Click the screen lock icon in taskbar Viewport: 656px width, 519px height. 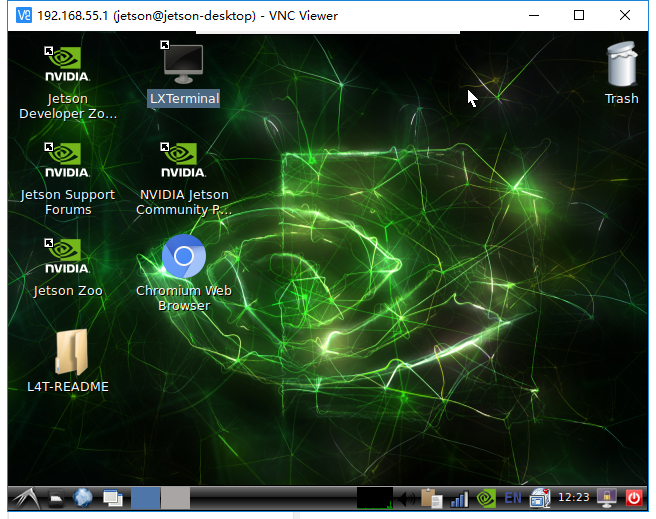coord(607,498)
